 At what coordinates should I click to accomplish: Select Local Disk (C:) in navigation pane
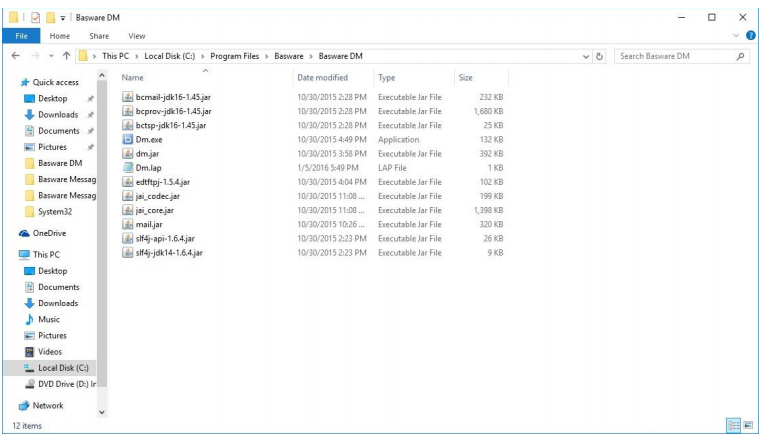click(63, 368)
